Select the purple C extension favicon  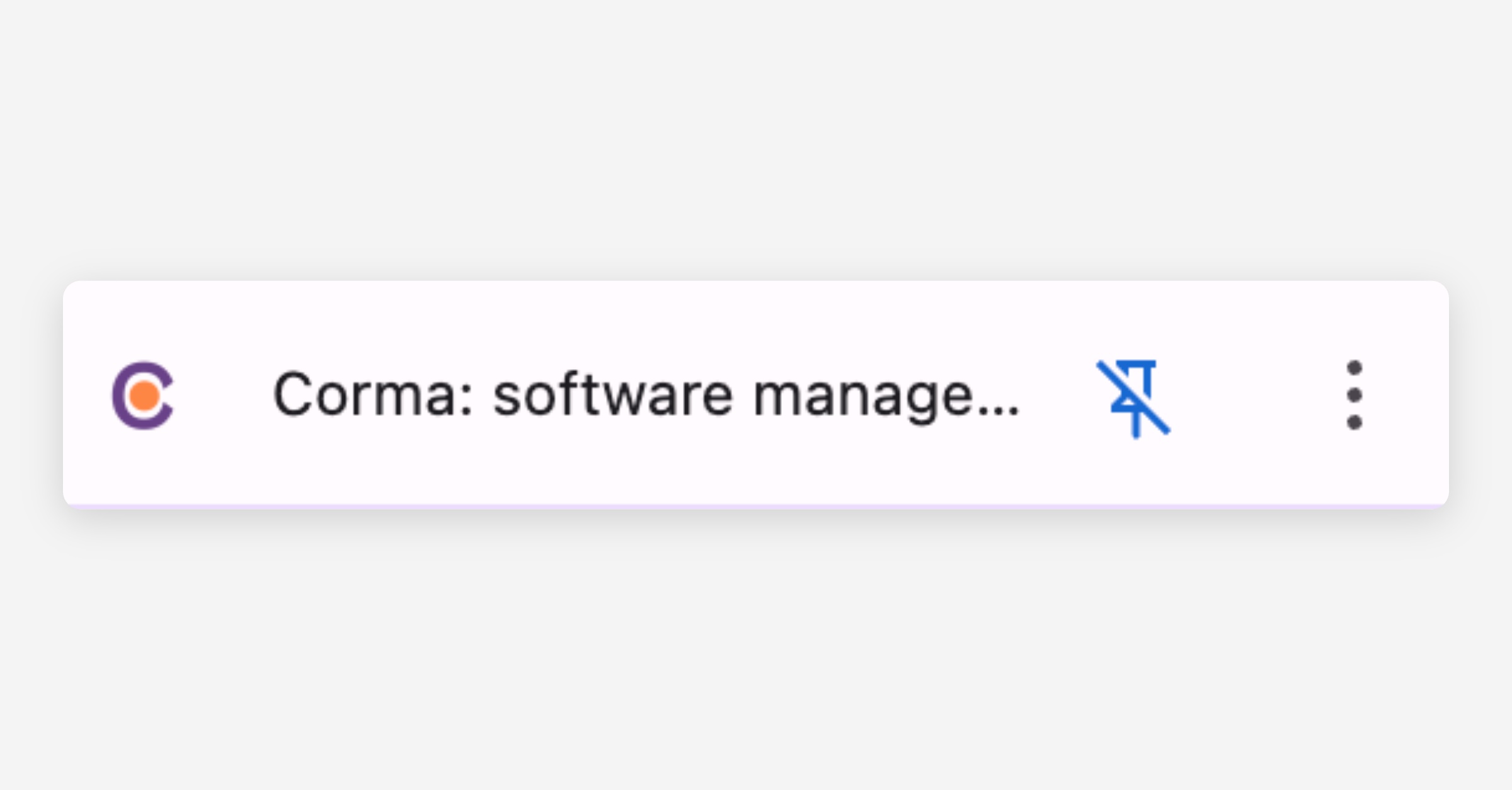tap(143, 395)
